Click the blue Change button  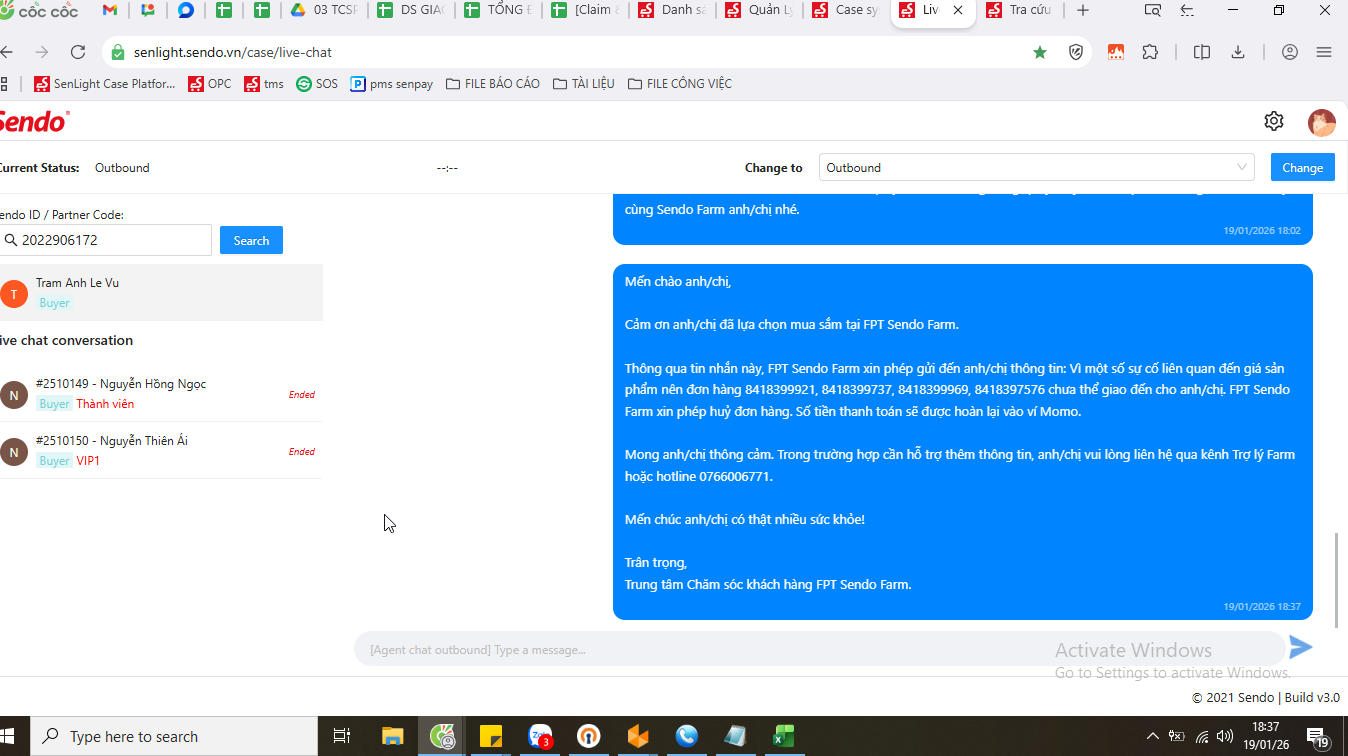coord(1302,168)
